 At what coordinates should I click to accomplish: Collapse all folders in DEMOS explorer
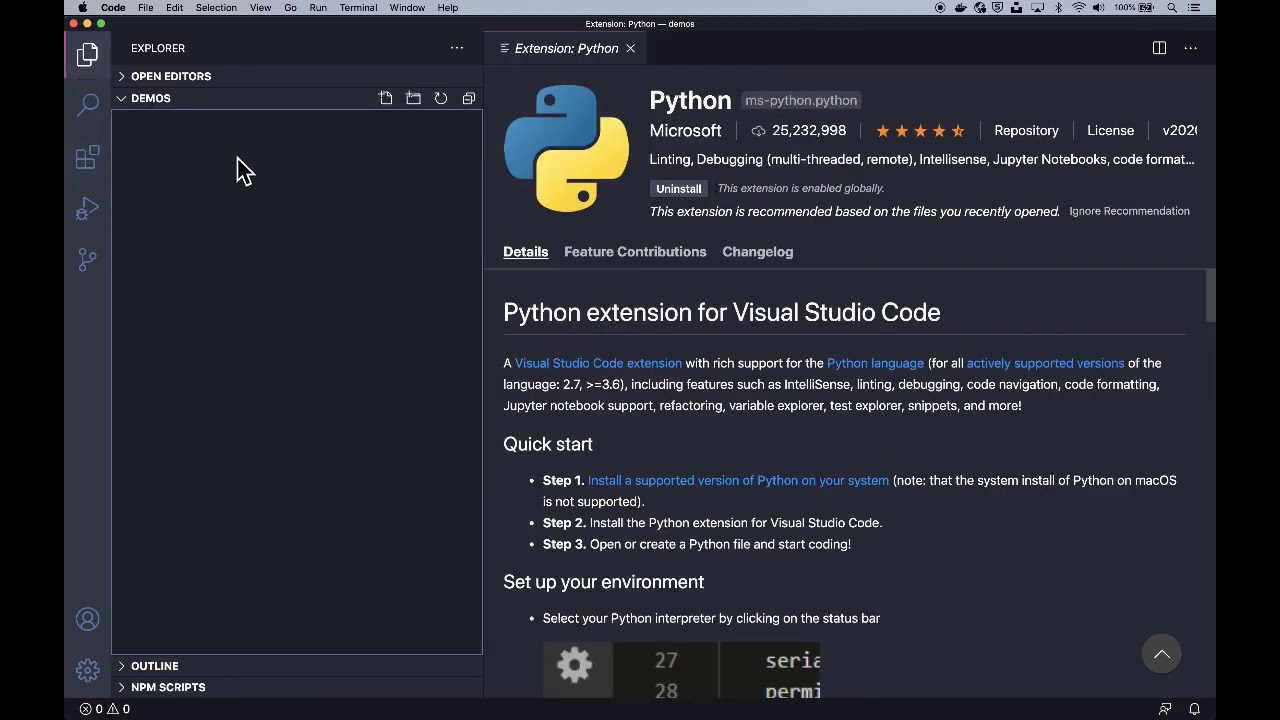point(469,98)
